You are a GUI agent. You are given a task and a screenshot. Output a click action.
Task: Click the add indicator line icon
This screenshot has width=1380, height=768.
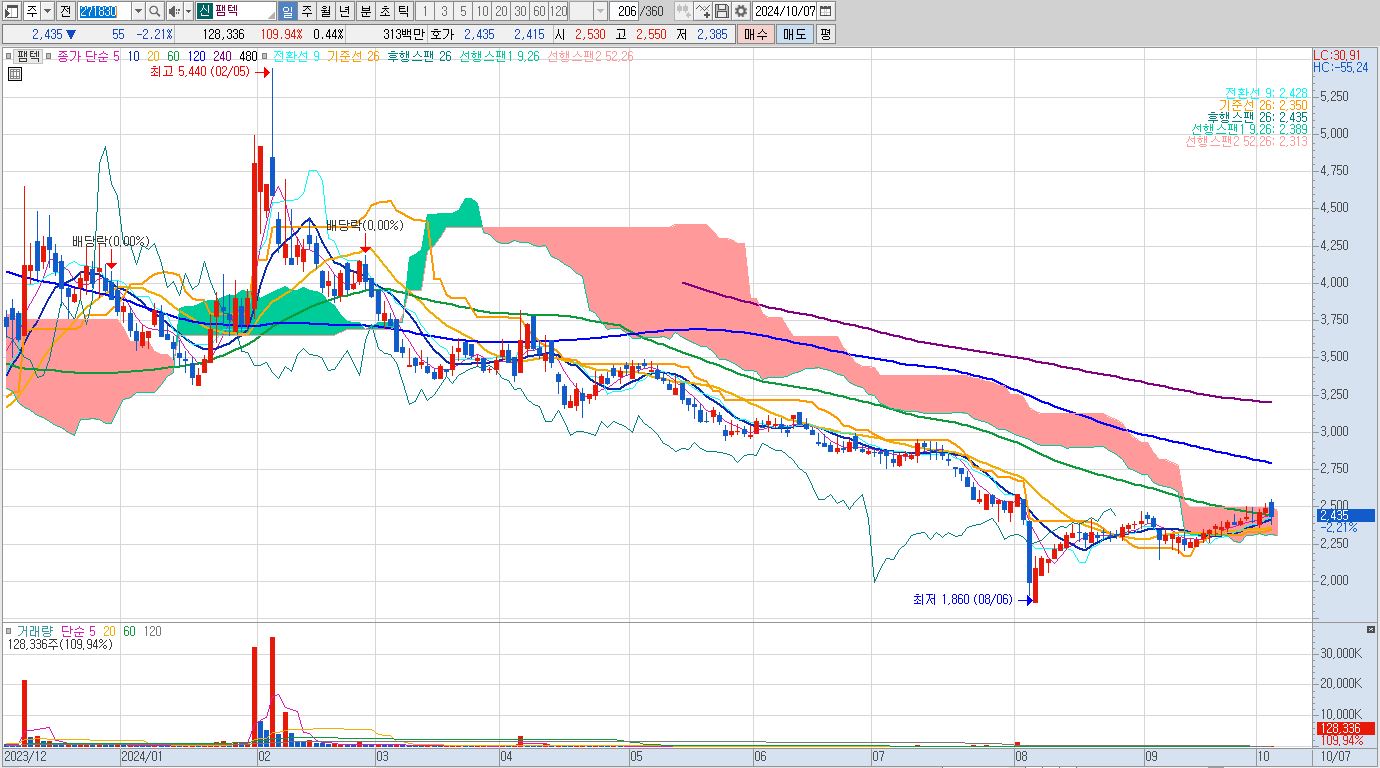pos(703,11)
